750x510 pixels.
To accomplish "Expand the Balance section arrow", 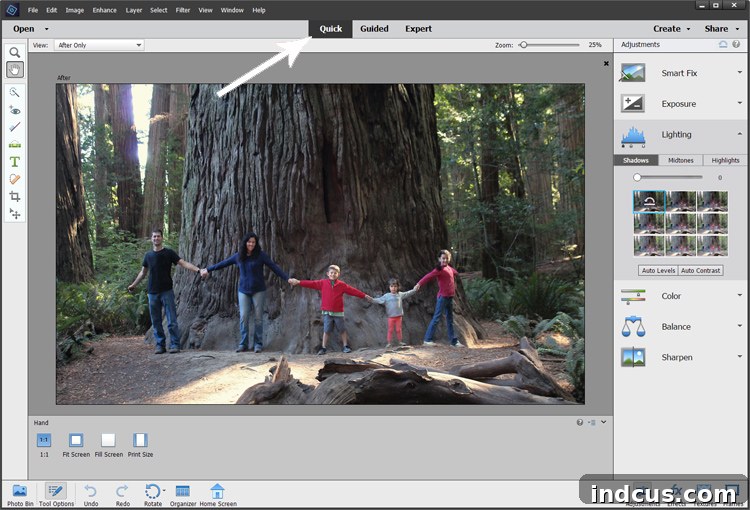I will pyautogui.click(x=739, y=326).
